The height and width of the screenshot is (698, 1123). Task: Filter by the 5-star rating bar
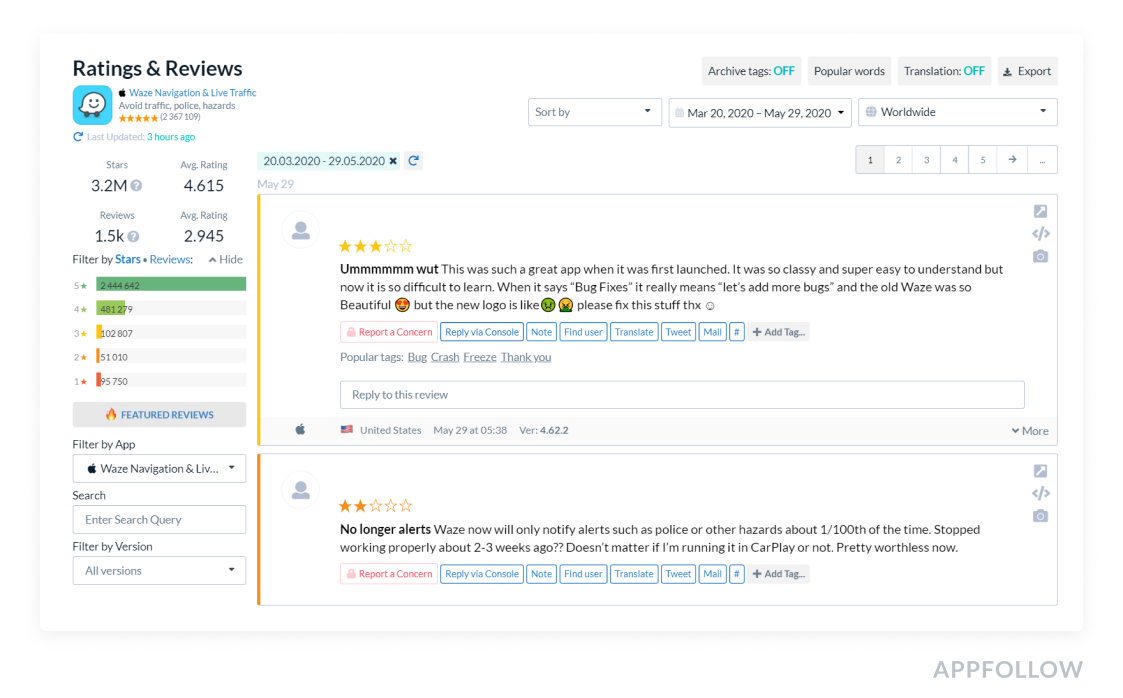tap(171, 285)
